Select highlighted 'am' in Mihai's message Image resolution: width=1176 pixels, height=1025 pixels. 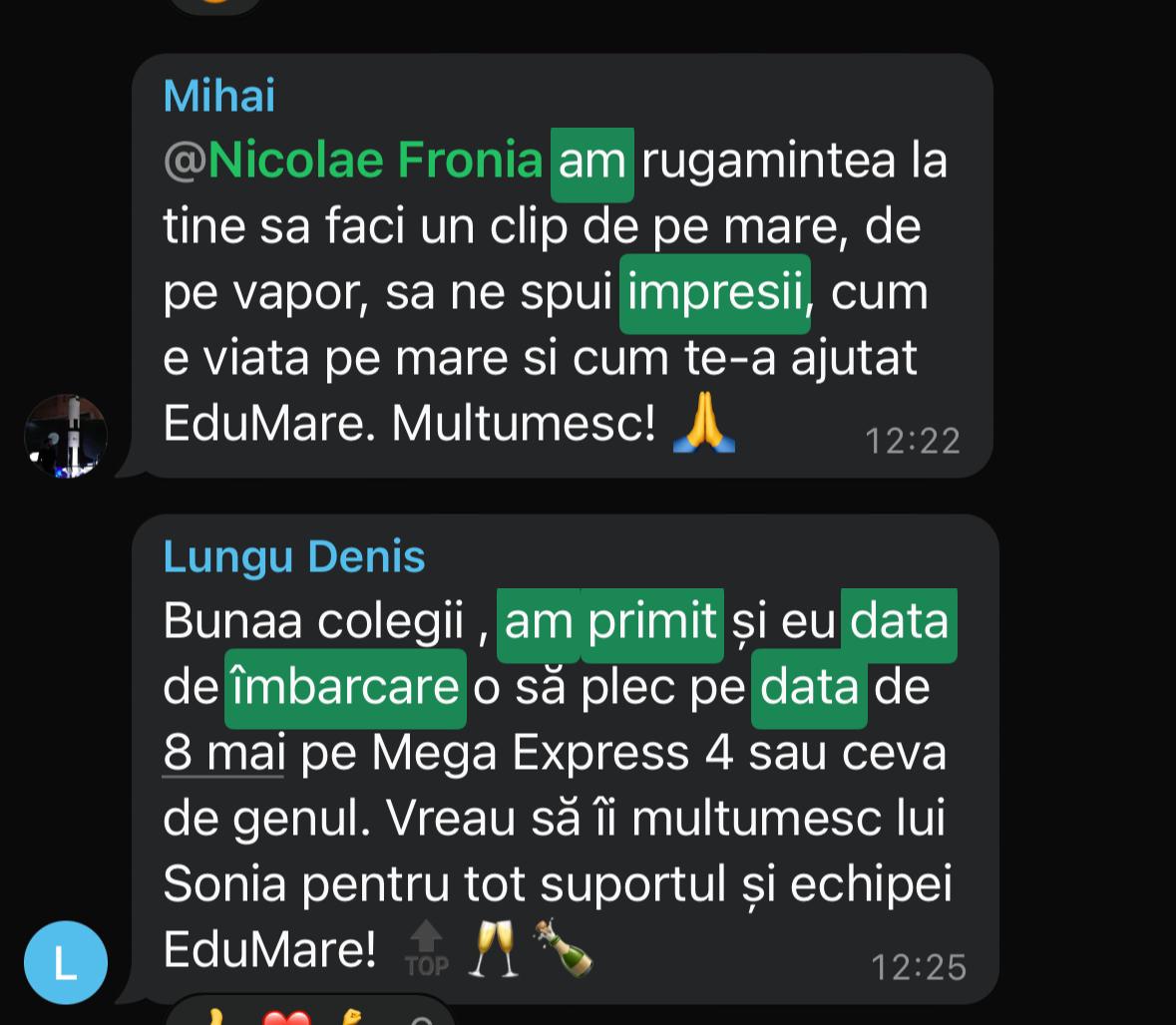tap(592, 165)
